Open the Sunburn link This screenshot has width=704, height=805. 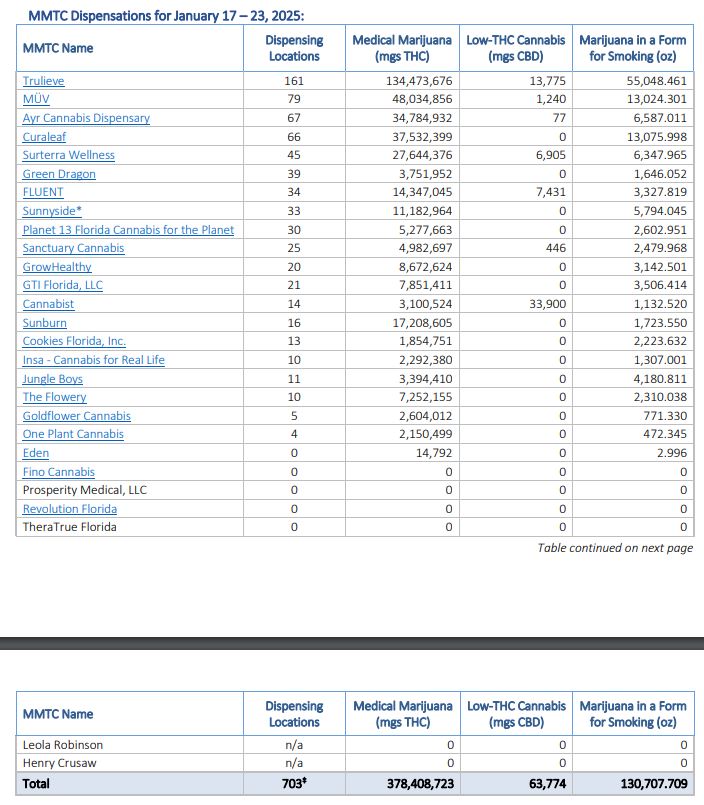click(x=45, y=323)
